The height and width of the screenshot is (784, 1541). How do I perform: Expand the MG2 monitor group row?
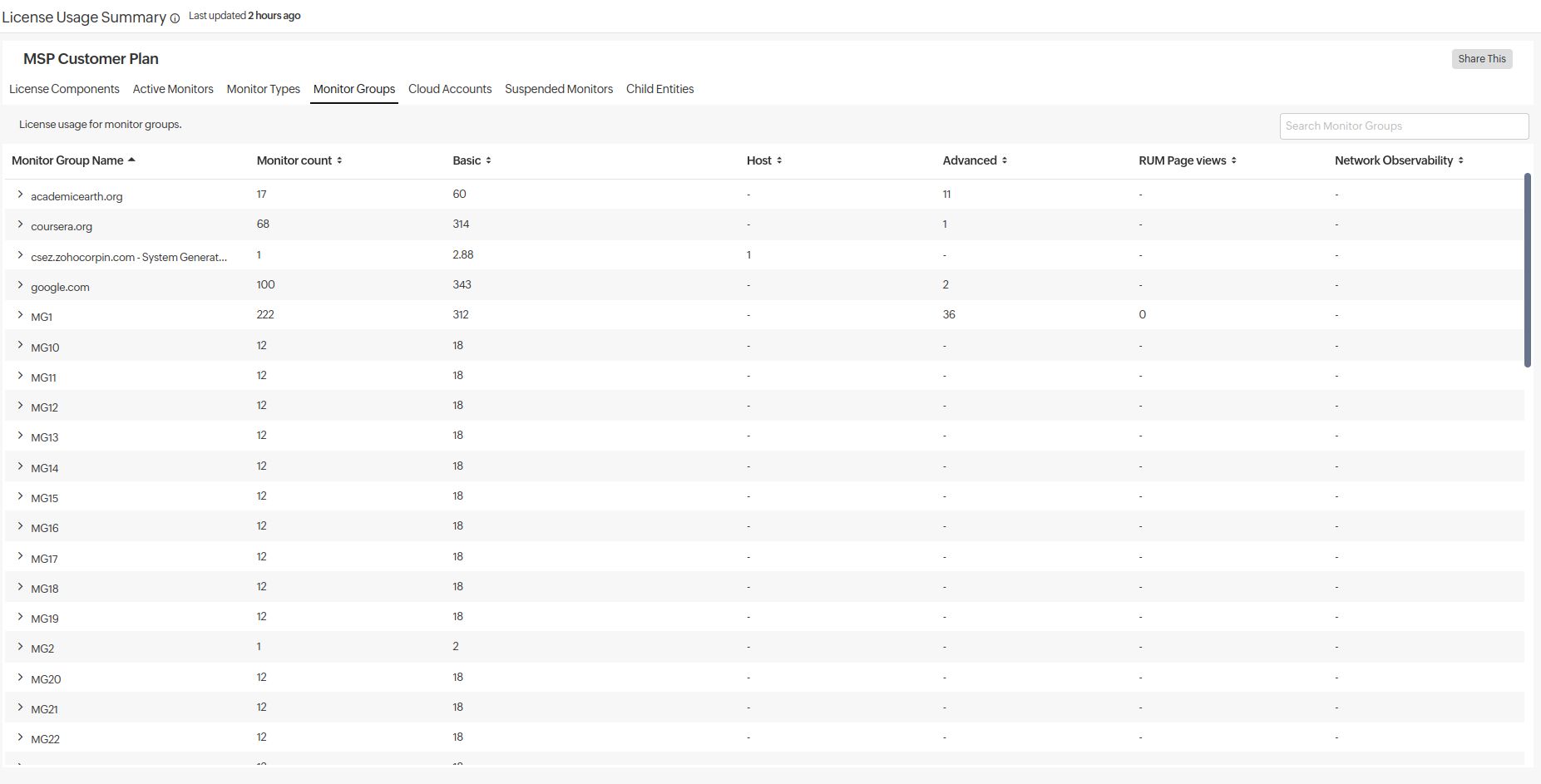pos(20,647)
